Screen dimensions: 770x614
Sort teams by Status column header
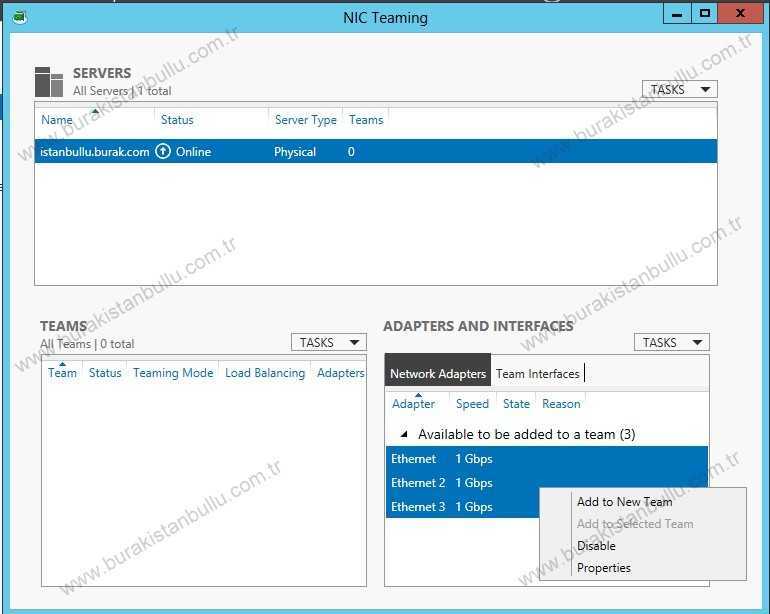pyautogui.click(x=105, y=373)
